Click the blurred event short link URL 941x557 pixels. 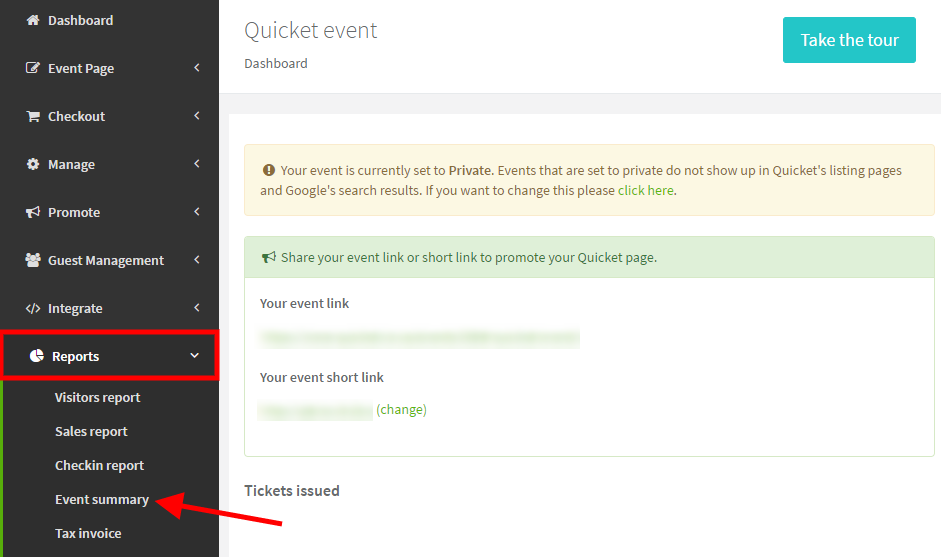click(316, 411)
